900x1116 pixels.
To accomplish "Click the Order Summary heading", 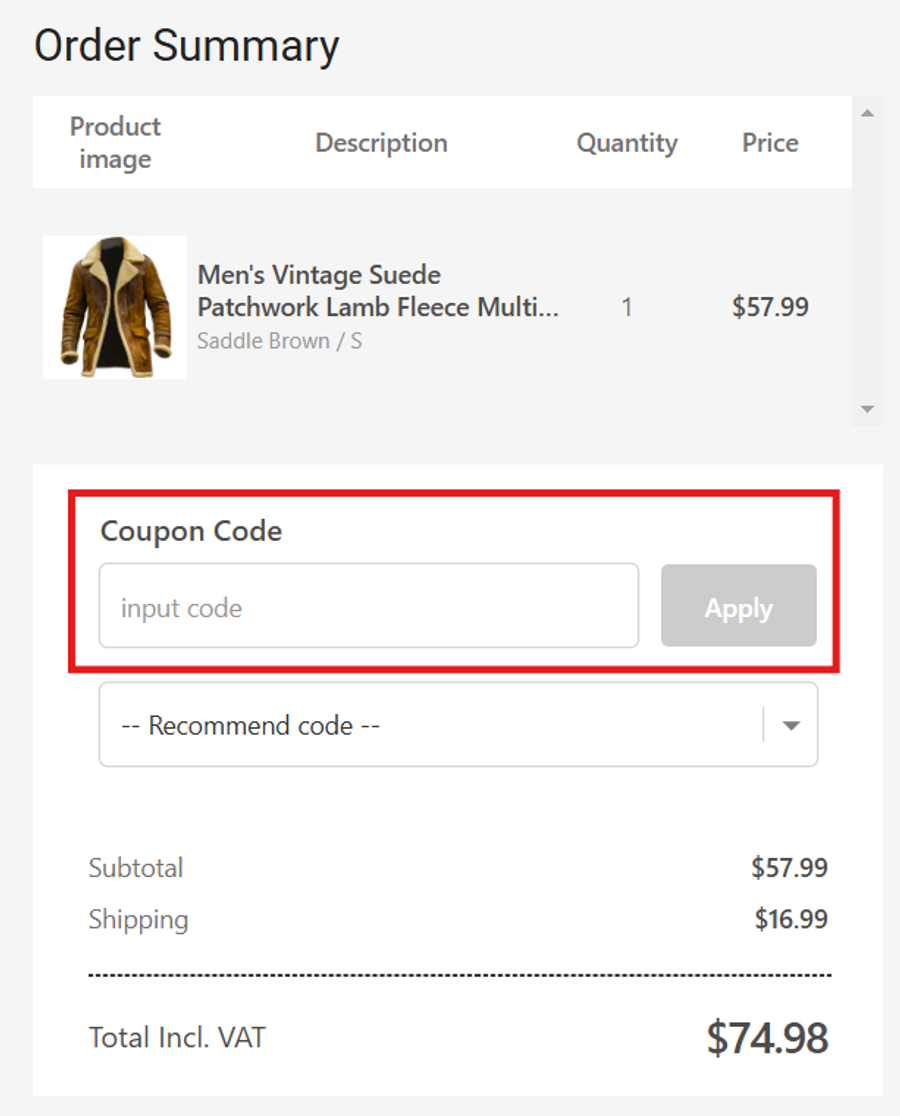I will point(187,46).
